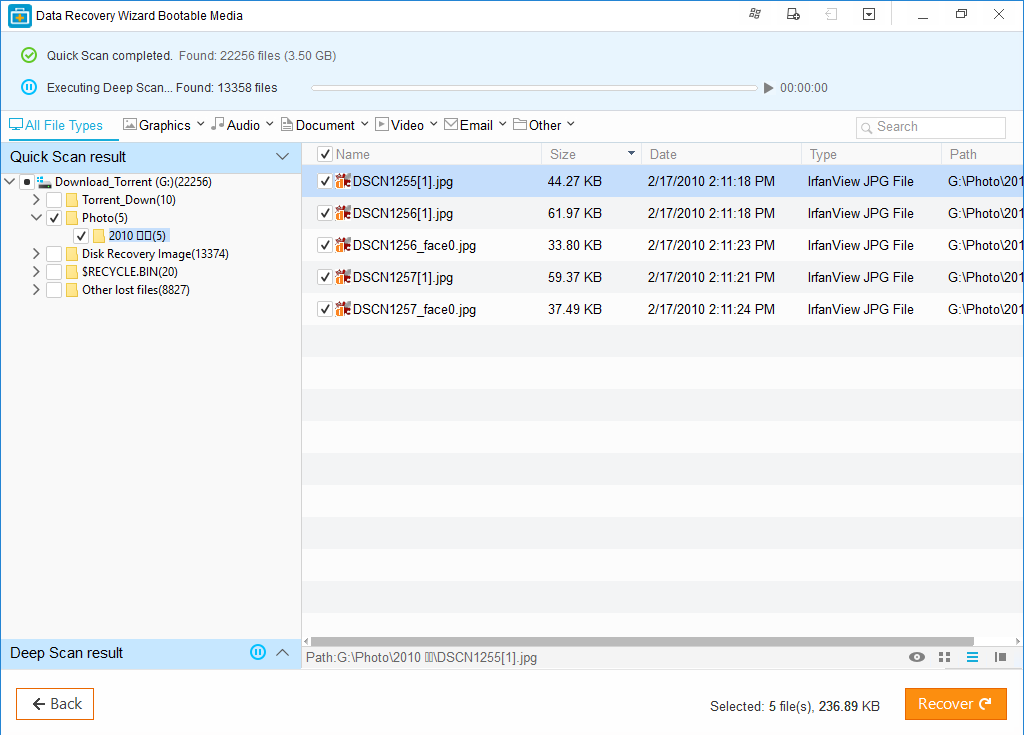Open the title bar dropdown menu icon
Screen dimensions: 1024x735
click(x=869, y=14)
